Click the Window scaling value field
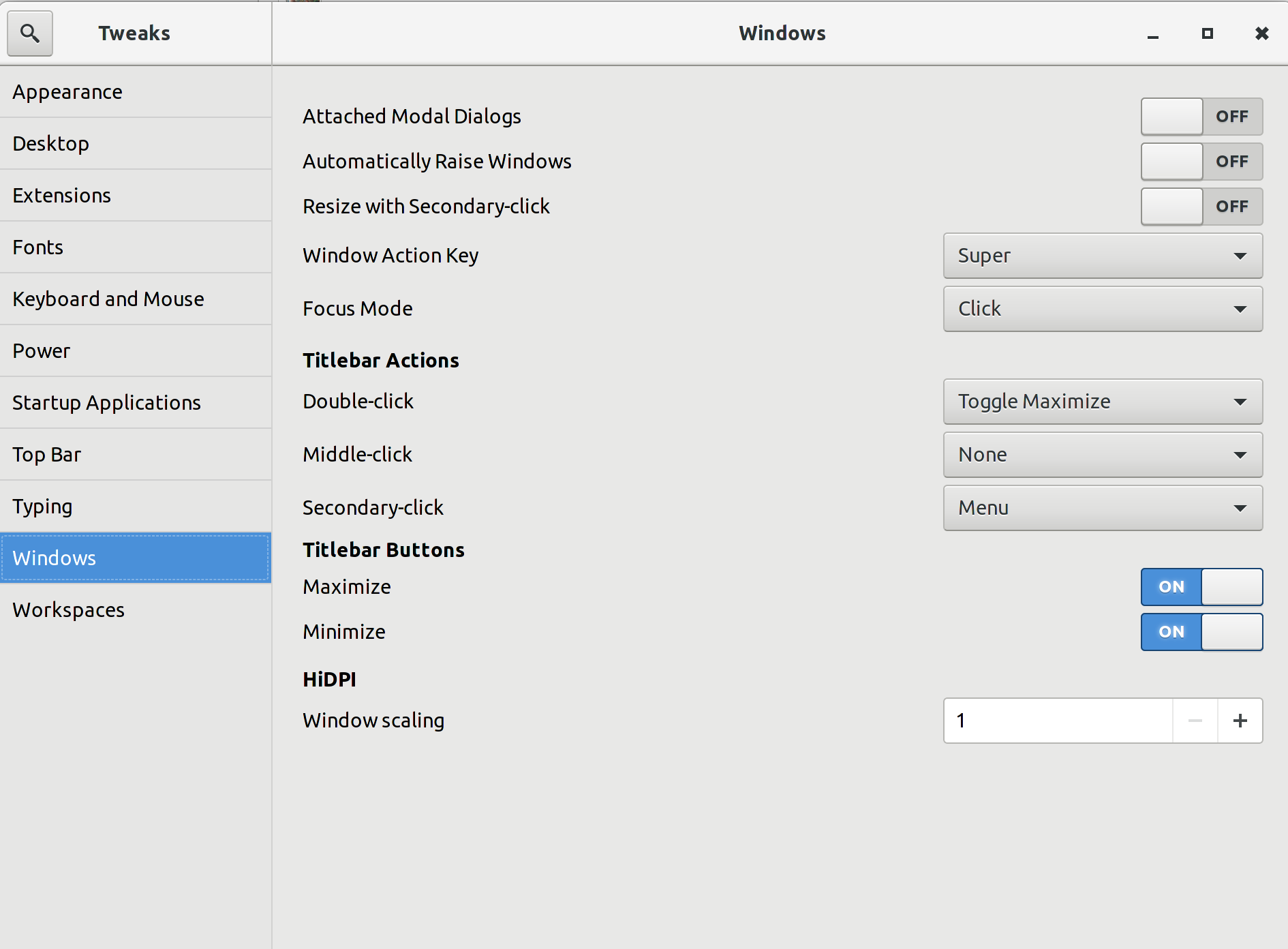 [1057, 721]
